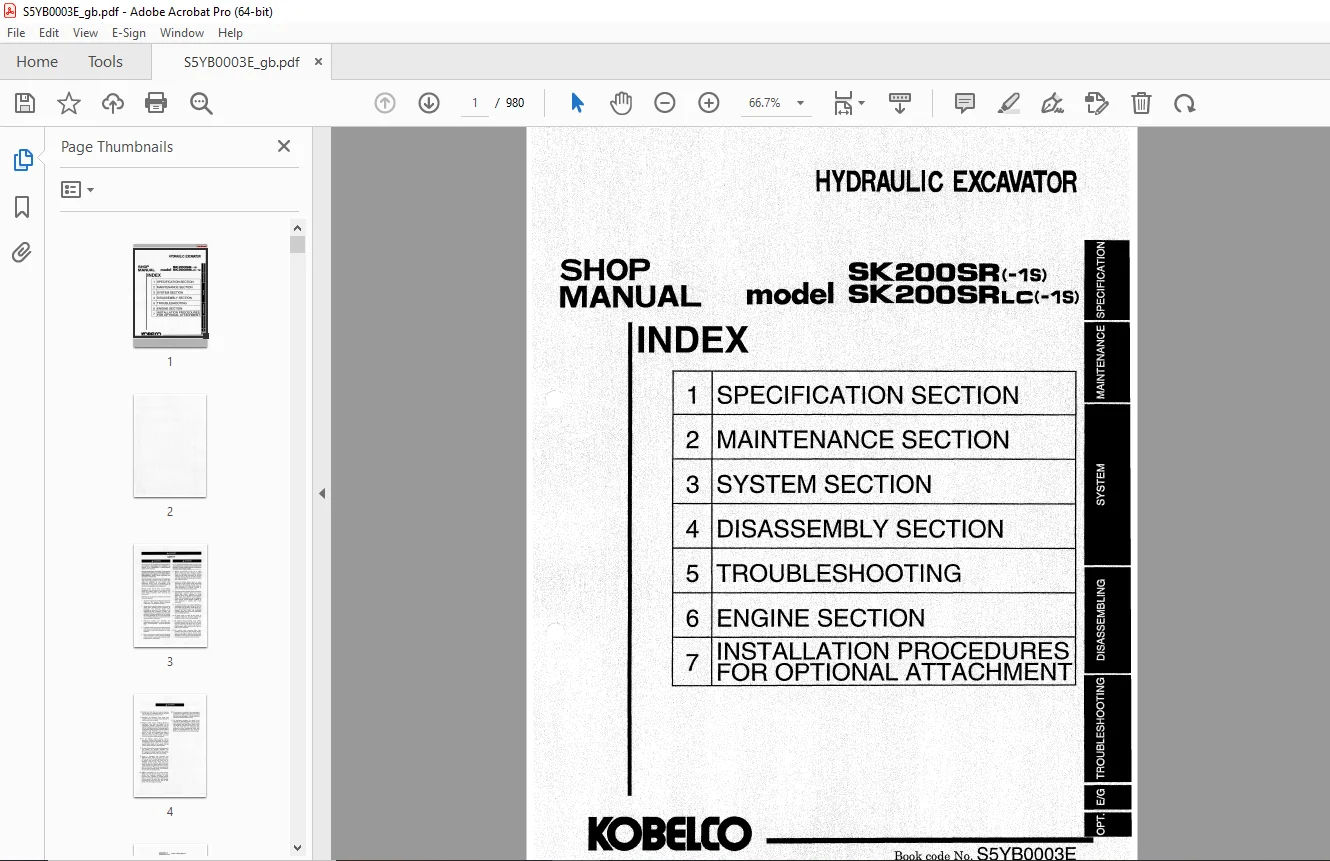Go to previous page with the up arrow
The height and width of the screenshot is (861, 1330).
[x=385, y=103]
